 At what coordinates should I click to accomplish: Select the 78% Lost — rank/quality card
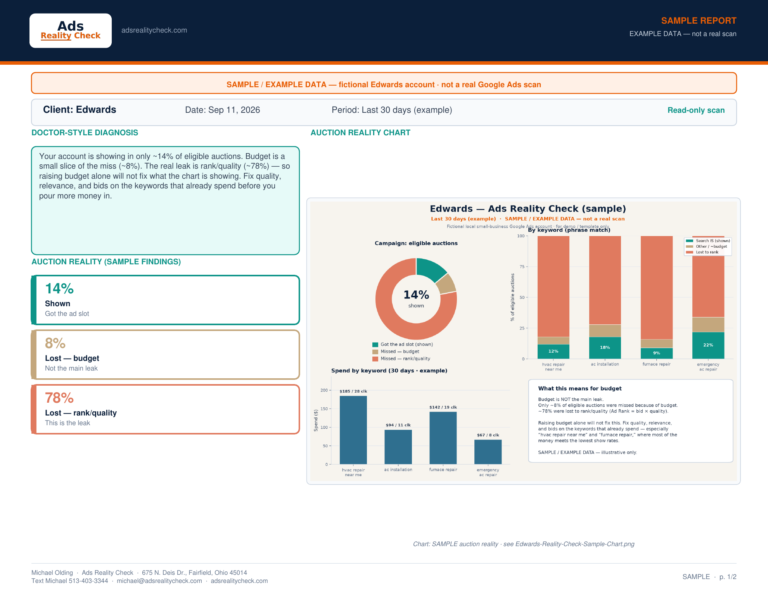pos(166,409)
